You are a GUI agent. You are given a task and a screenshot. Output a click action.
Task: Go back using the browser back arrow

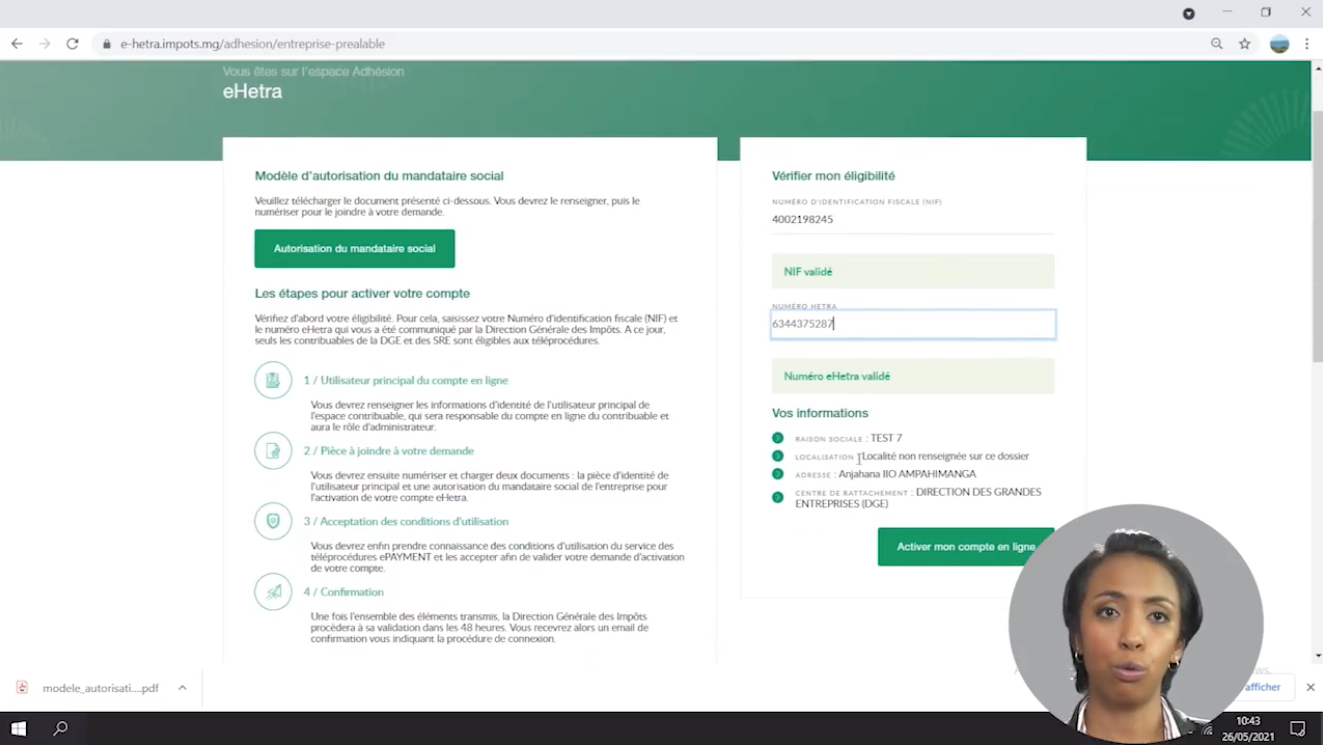pyautogui.click(x=17, y=44)
